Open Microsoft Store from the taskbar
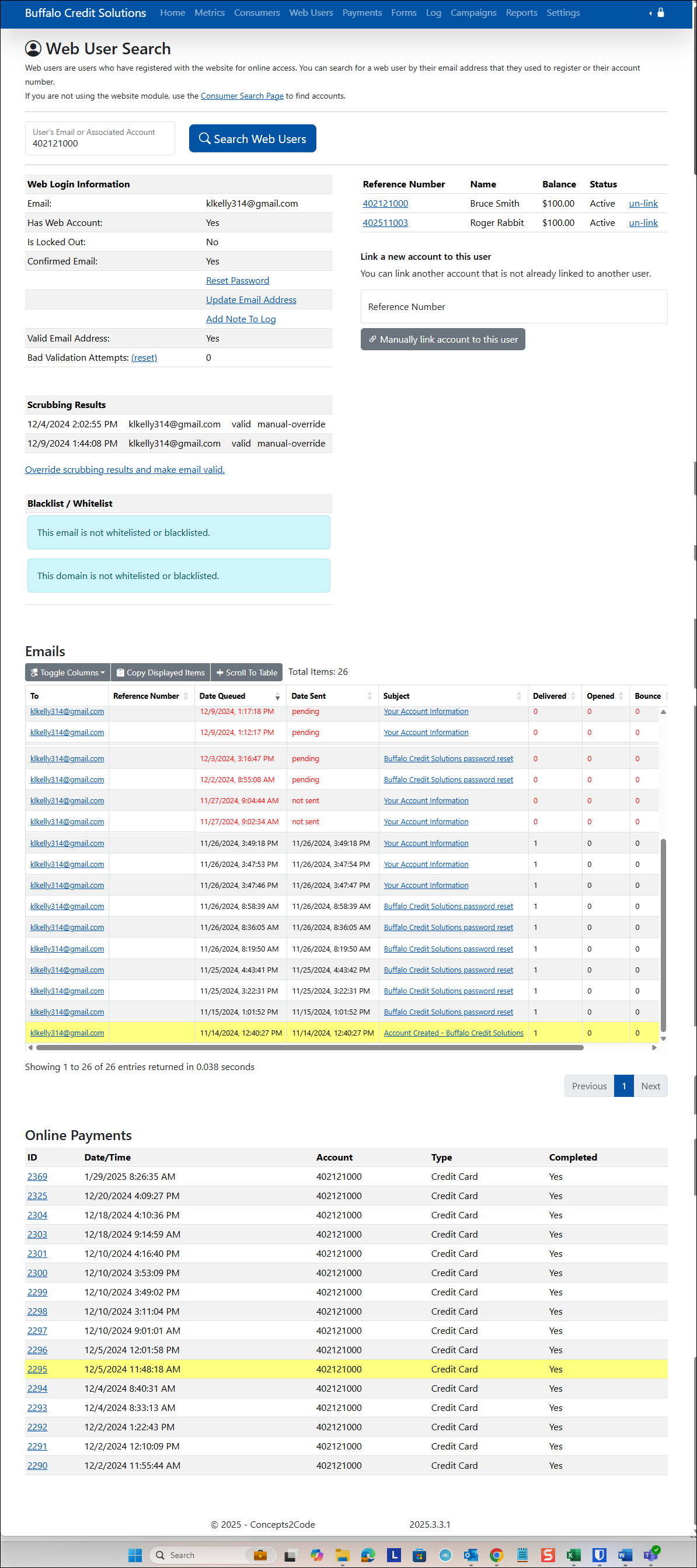This screenshot has width=697, height=1568. pos(419,1555)
